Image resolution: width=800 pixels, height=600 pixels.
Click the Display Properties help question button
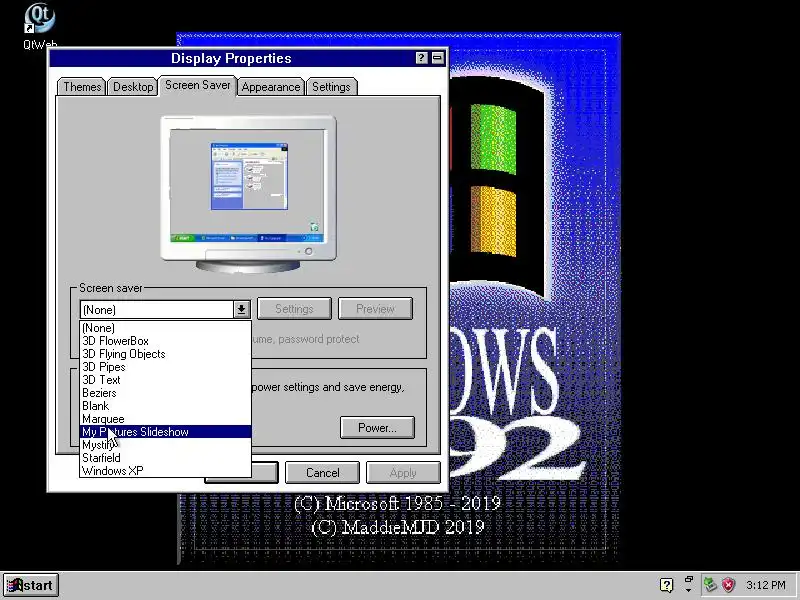click(421, 58)
